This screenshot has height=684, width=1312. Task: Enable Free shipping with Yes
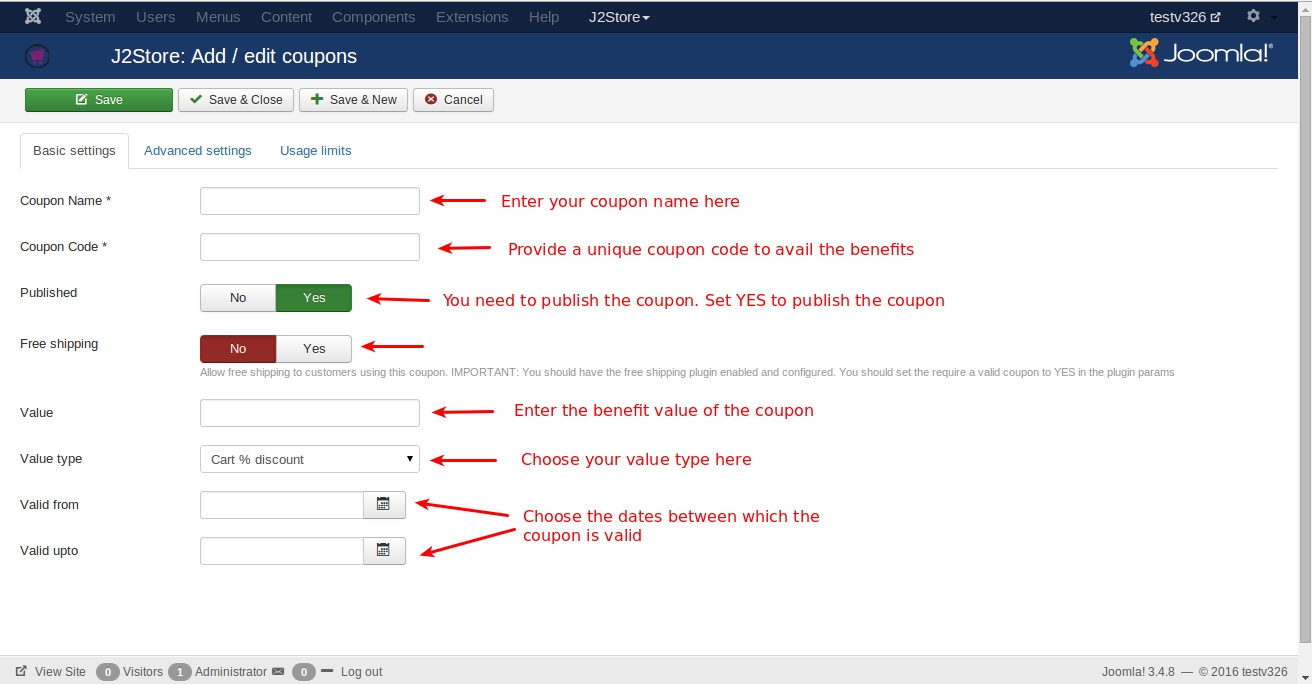[x=314, y=349]
